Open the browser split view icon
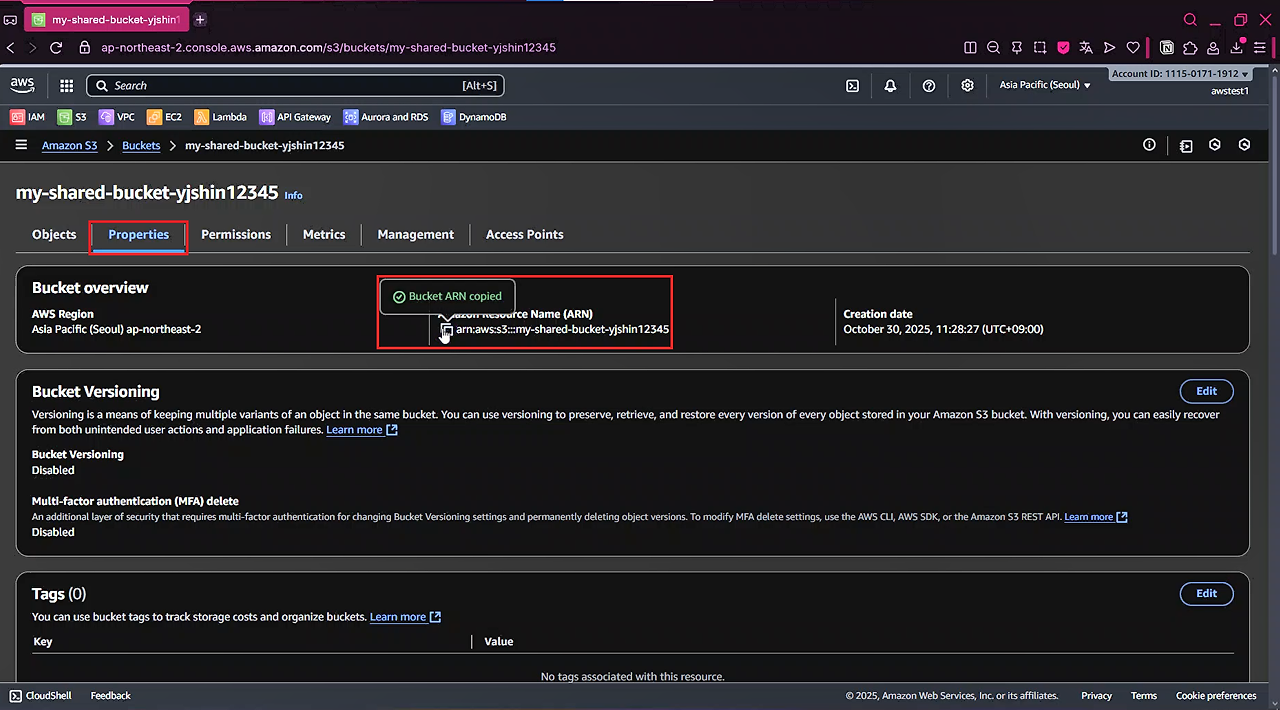The image size is (1280, 710). click(x=970, y=47)
